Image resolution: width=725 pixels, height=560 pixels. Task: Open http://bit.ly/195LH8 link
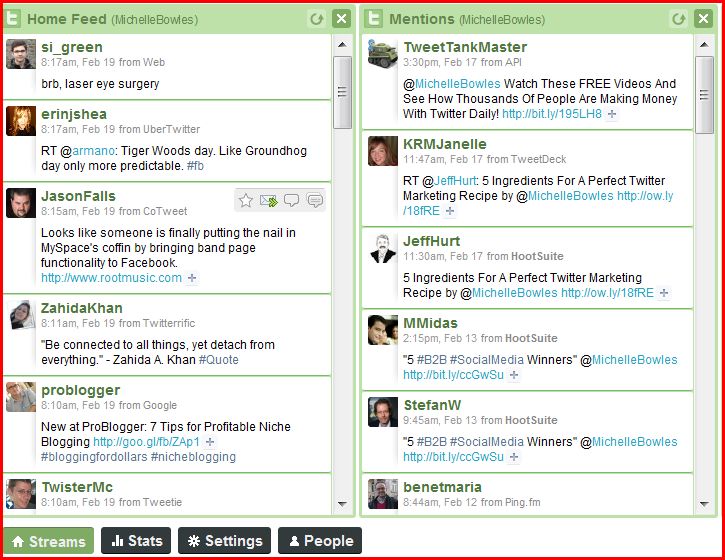552,114
